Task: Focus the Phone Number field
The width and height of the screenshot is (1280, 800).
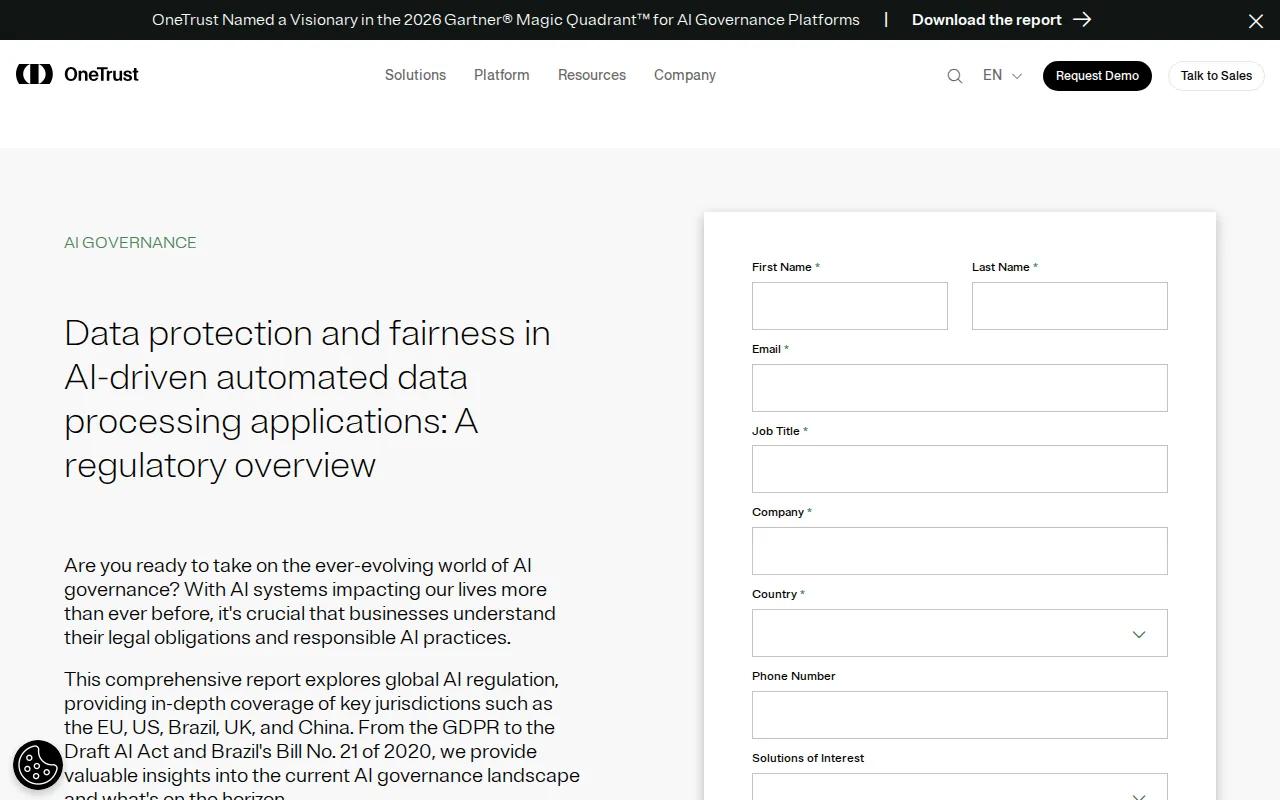Action: pyautogui.click(x=960, y=715)
